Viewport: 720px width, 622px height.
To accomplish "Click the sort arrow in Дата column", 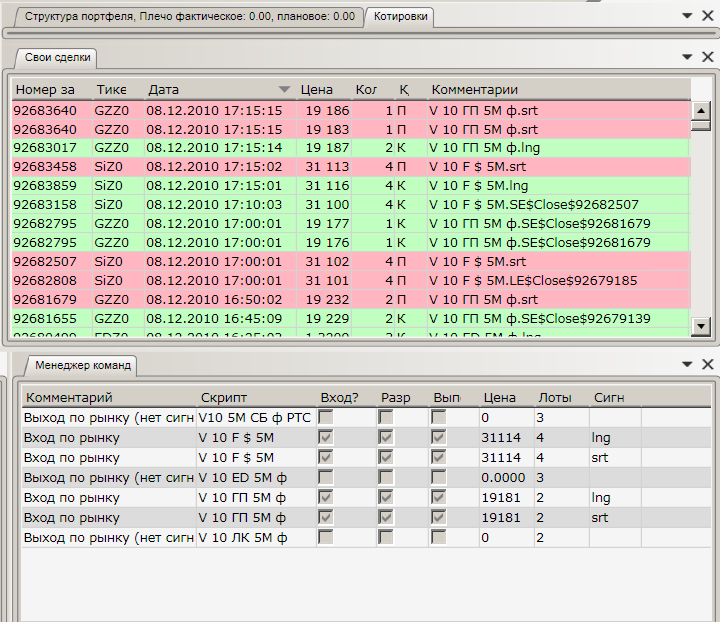I will (x=284, y=90).
